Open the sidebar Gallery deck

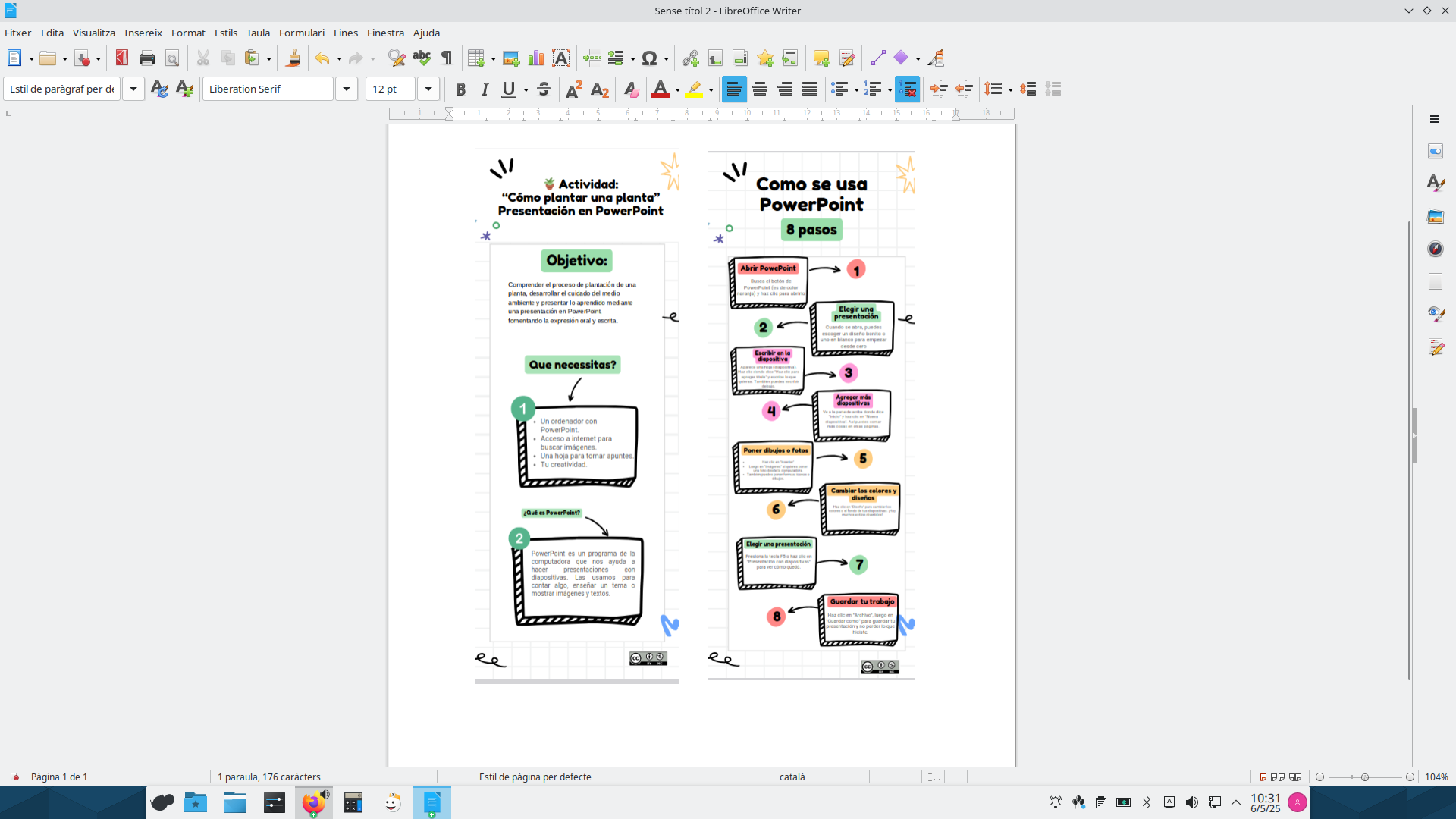coord(1435,217)
